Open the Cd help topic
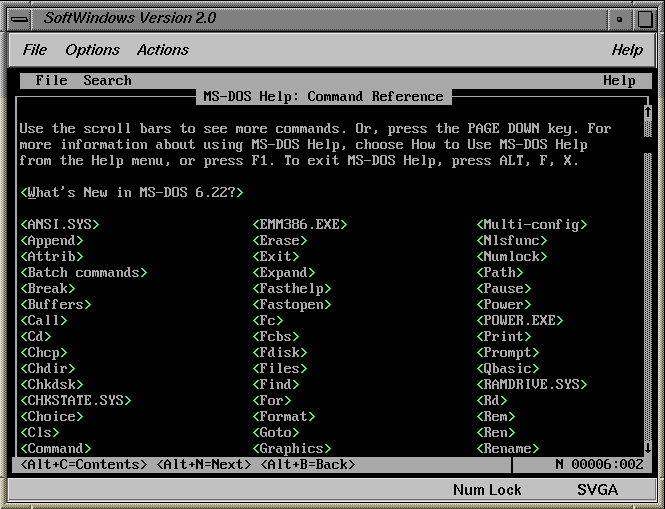The height and width of the screenshot is (509, 665). pyautogui.click(x=36, y=336)
